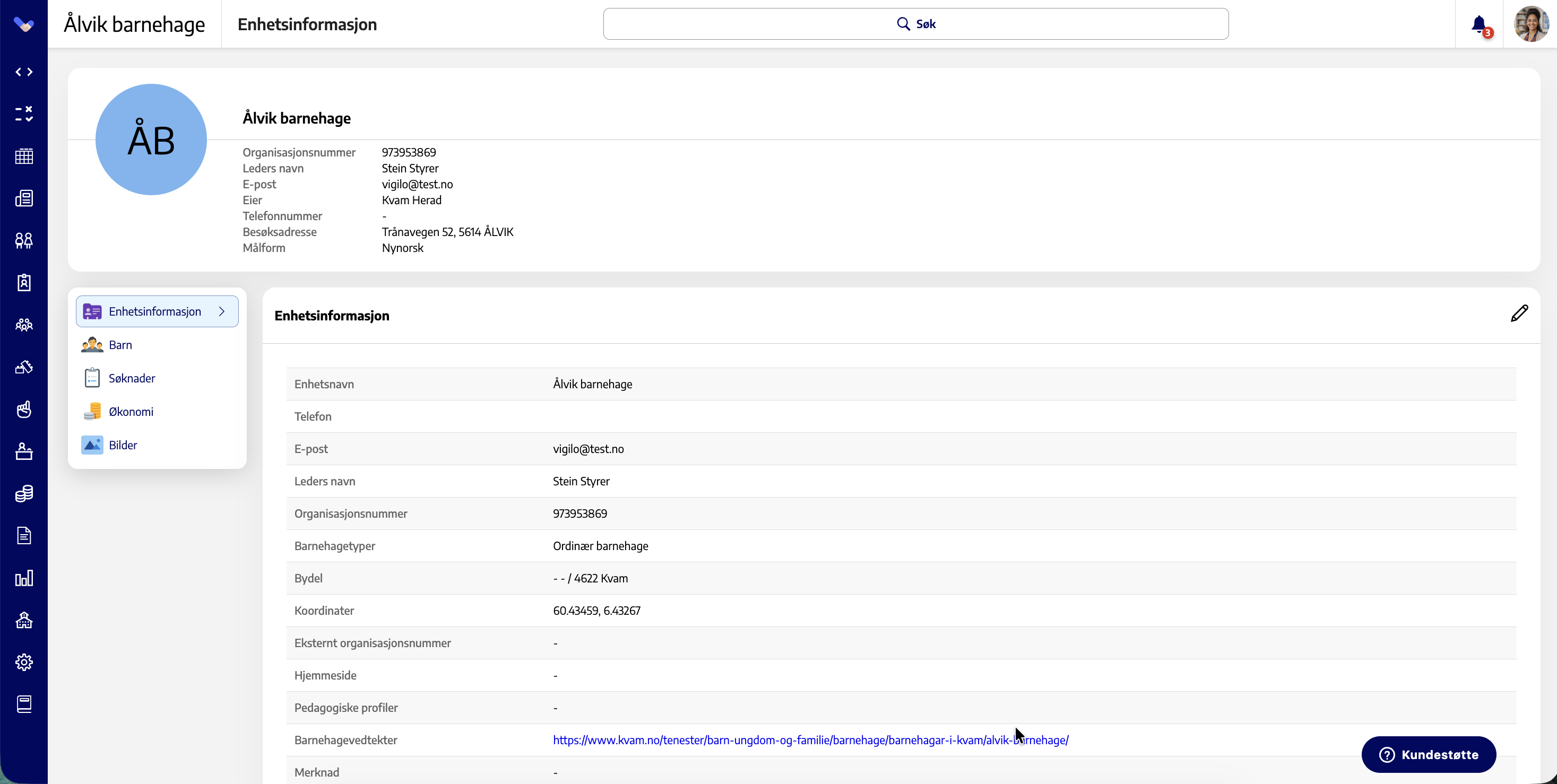This screenshot has height=784, width=1557.
Task: Open the coins stack icon in sidebar
Action: point(24,493)
